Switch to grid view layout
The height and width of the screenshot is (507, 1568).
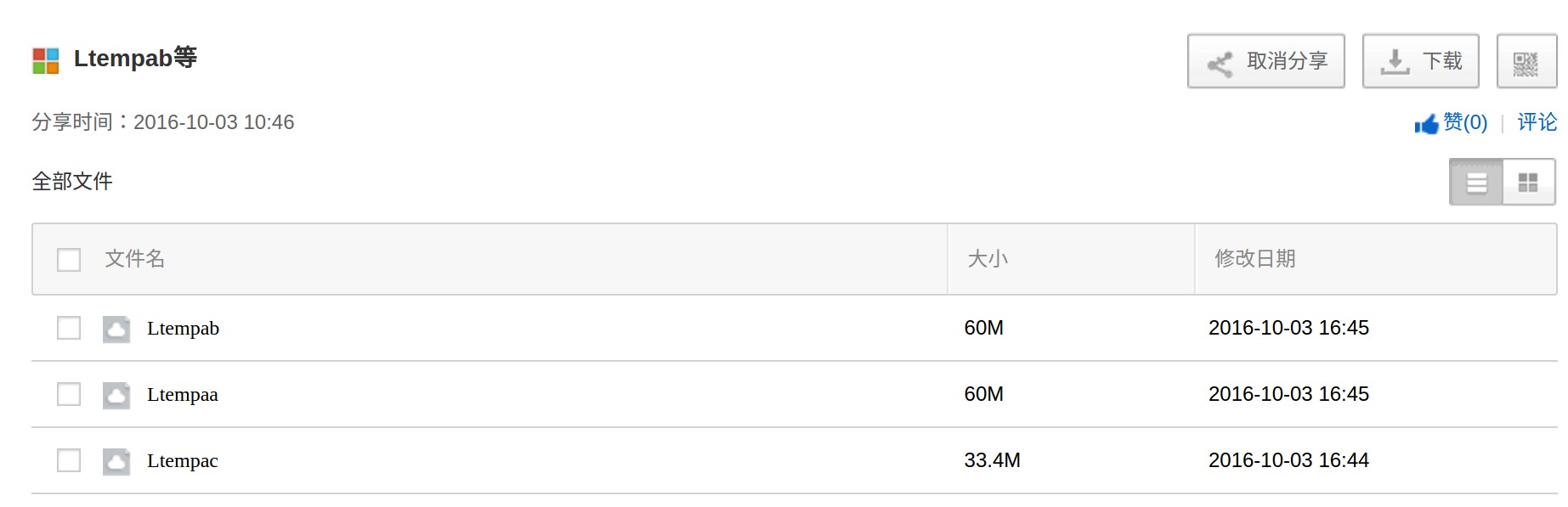(1528, 182)
